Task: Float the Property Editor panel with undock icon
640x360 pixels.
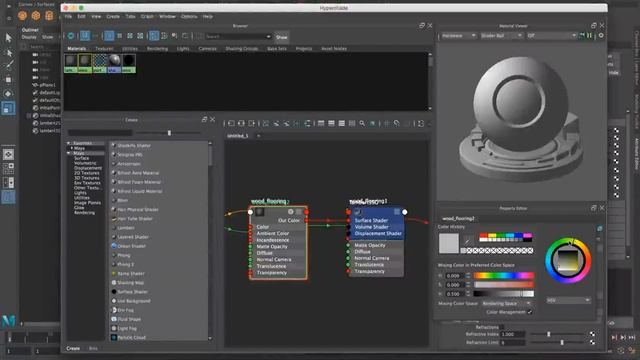Action: click(x=593, y=208)
